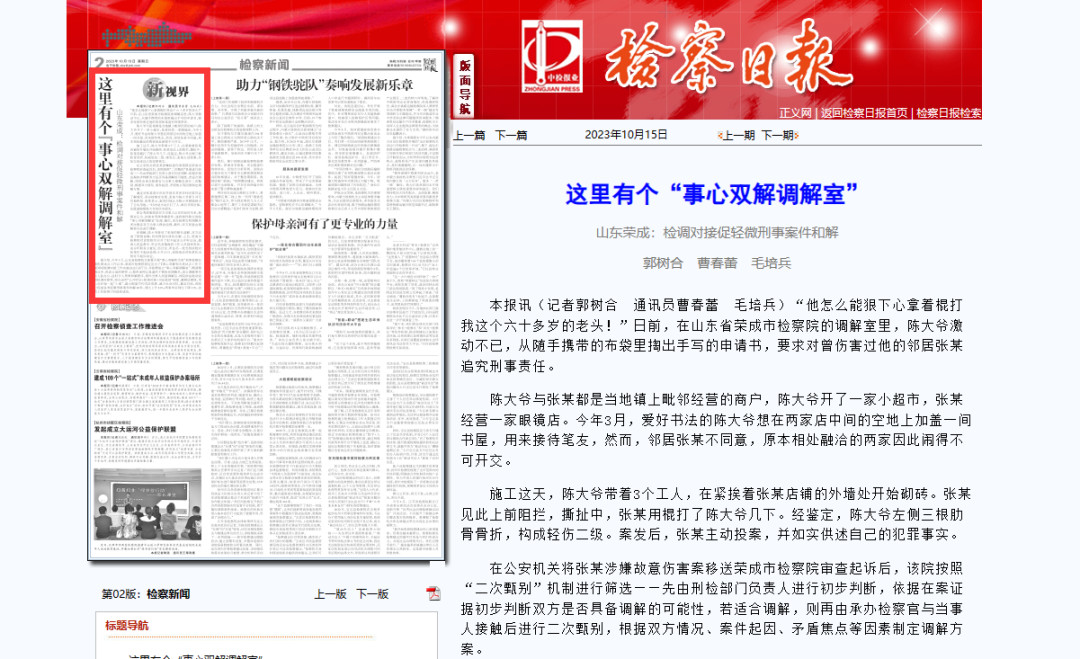Click the 第02版：检察新闻 page label
Viewport: 1080px width, 659px height.
click(x=145, y=594)
